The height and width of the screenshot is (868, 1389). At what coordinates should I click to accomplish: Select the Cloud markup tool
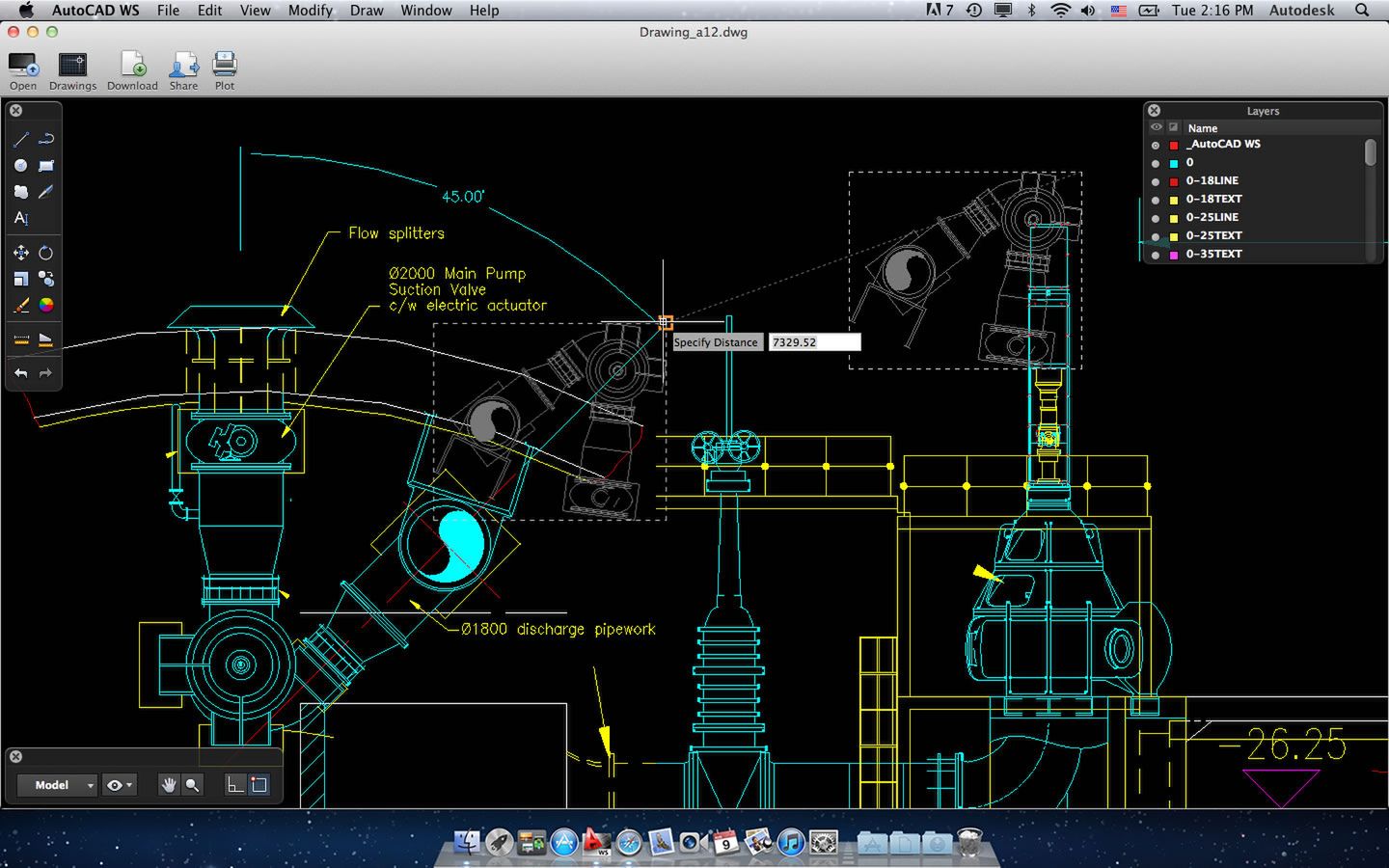[x=20, y=192]
